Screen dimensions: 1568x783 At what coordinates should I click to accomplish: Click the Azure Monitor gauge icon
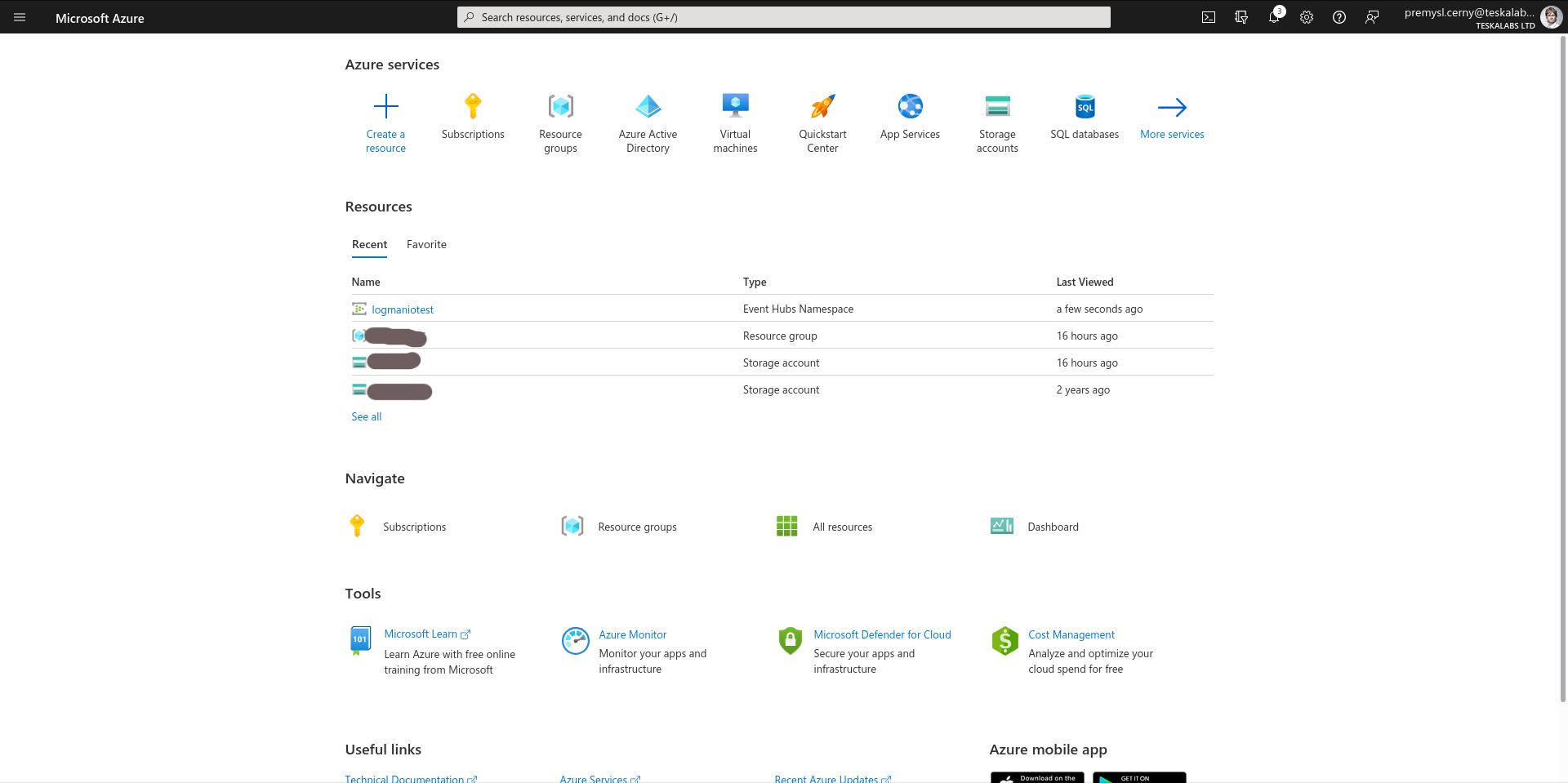(x=576, y=641)
